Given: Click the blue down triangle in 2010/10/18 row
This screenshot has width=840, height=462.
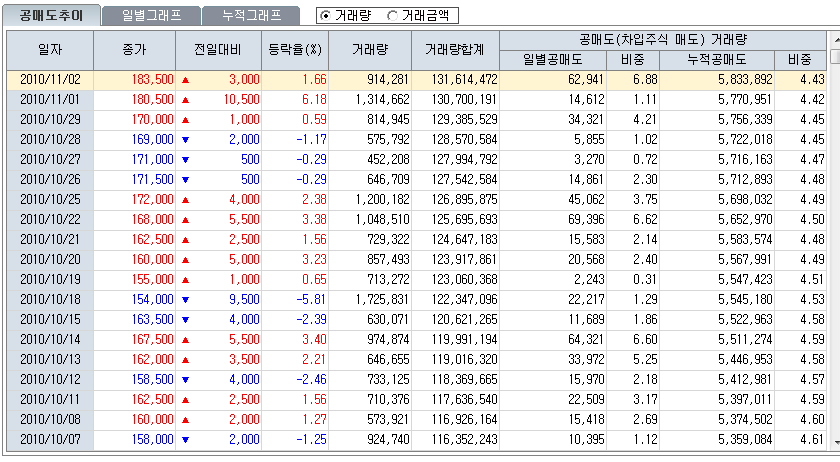Looking at the screenshot, I should pos(185,299).
